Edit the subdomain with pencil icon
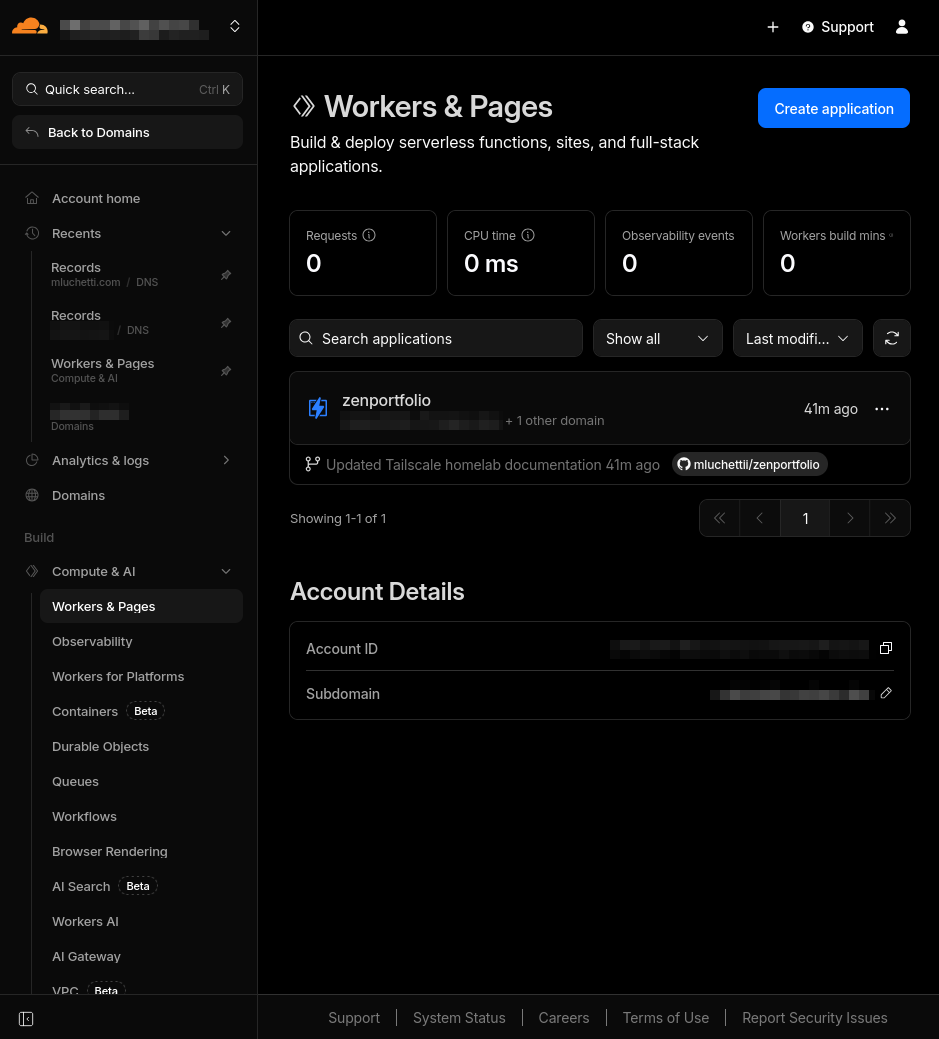This screenshot has width=939, height=1039. 885,694
